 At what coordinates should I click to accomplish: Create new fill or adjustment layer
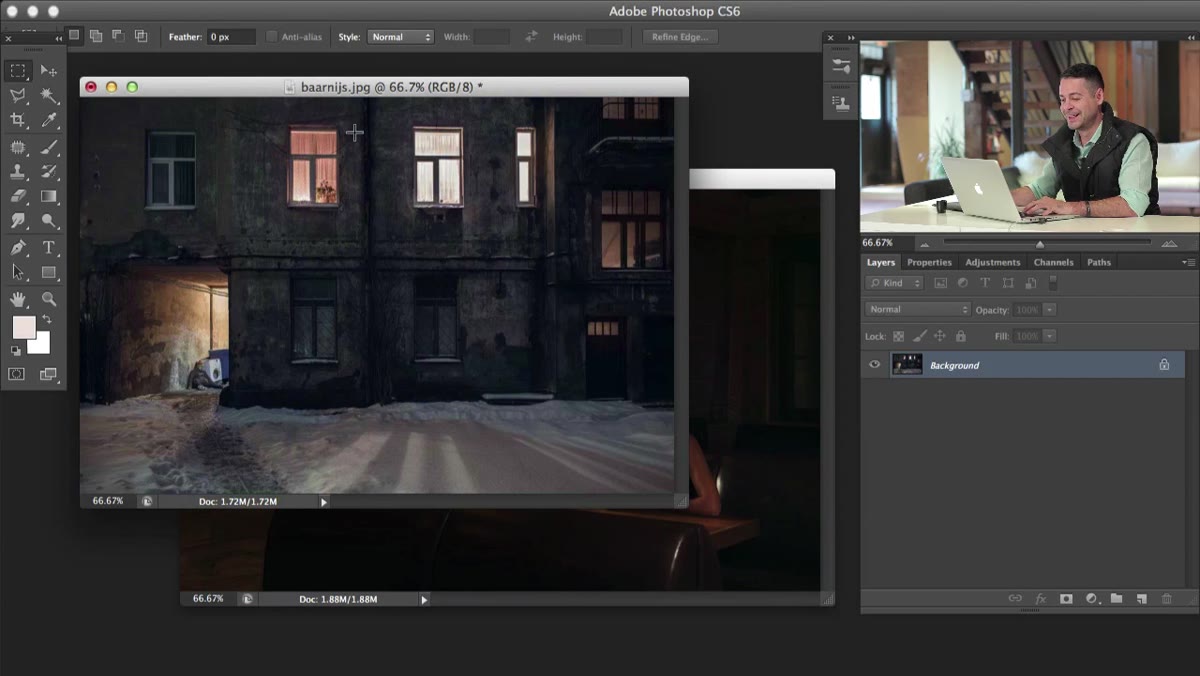(x=1092, y=598)
